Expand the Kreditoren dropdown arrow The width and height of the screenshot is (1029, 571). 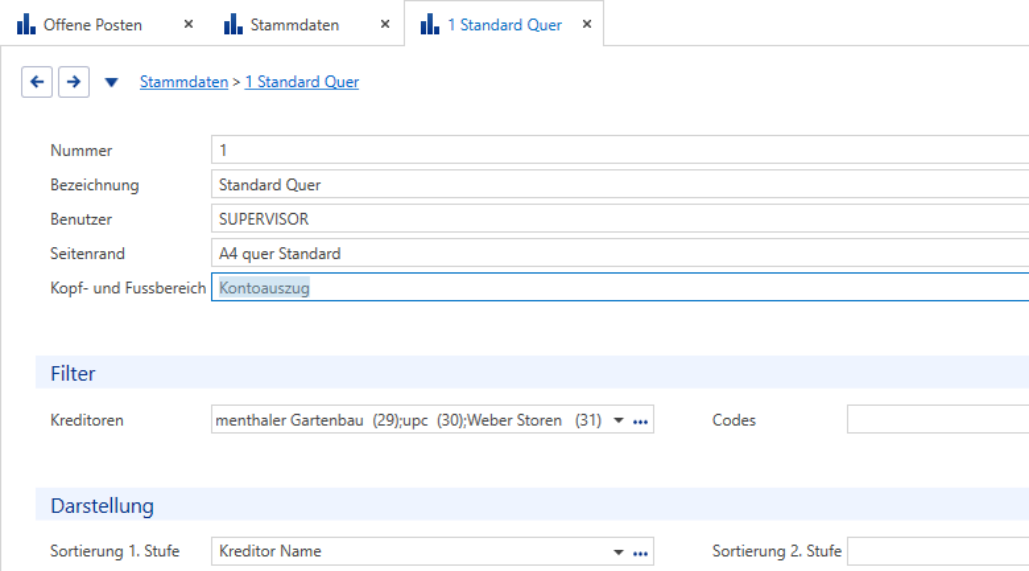[618, 421]
